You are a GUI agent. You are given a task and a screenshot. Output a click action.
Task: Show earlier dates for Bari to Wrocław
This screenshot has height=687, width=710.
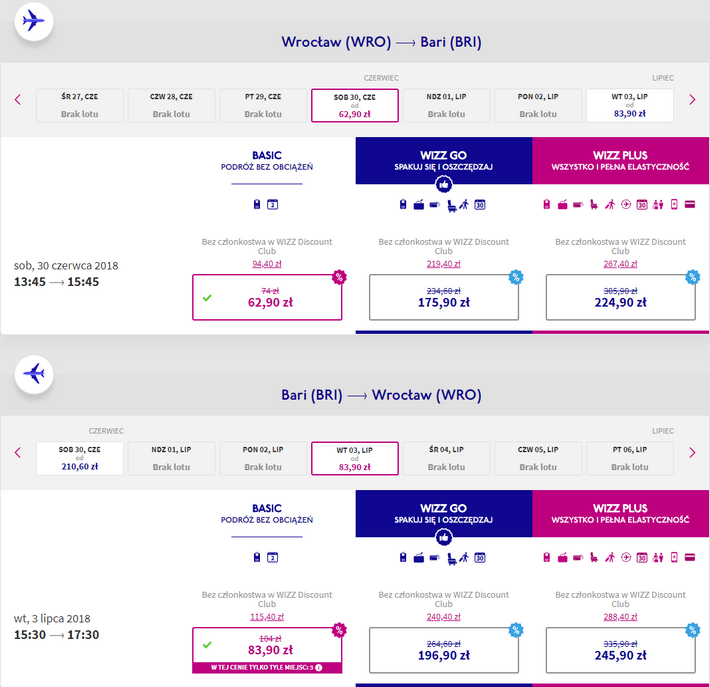coord(18,452)
